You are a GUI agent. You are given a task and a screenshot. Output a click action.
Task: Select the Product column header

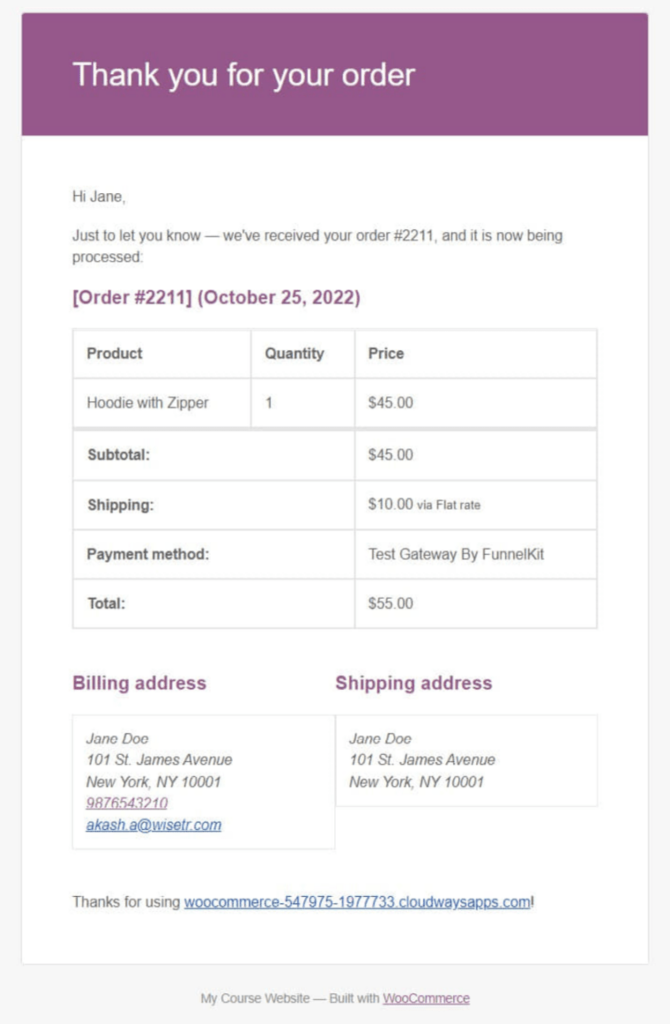(x=115, y=353)
